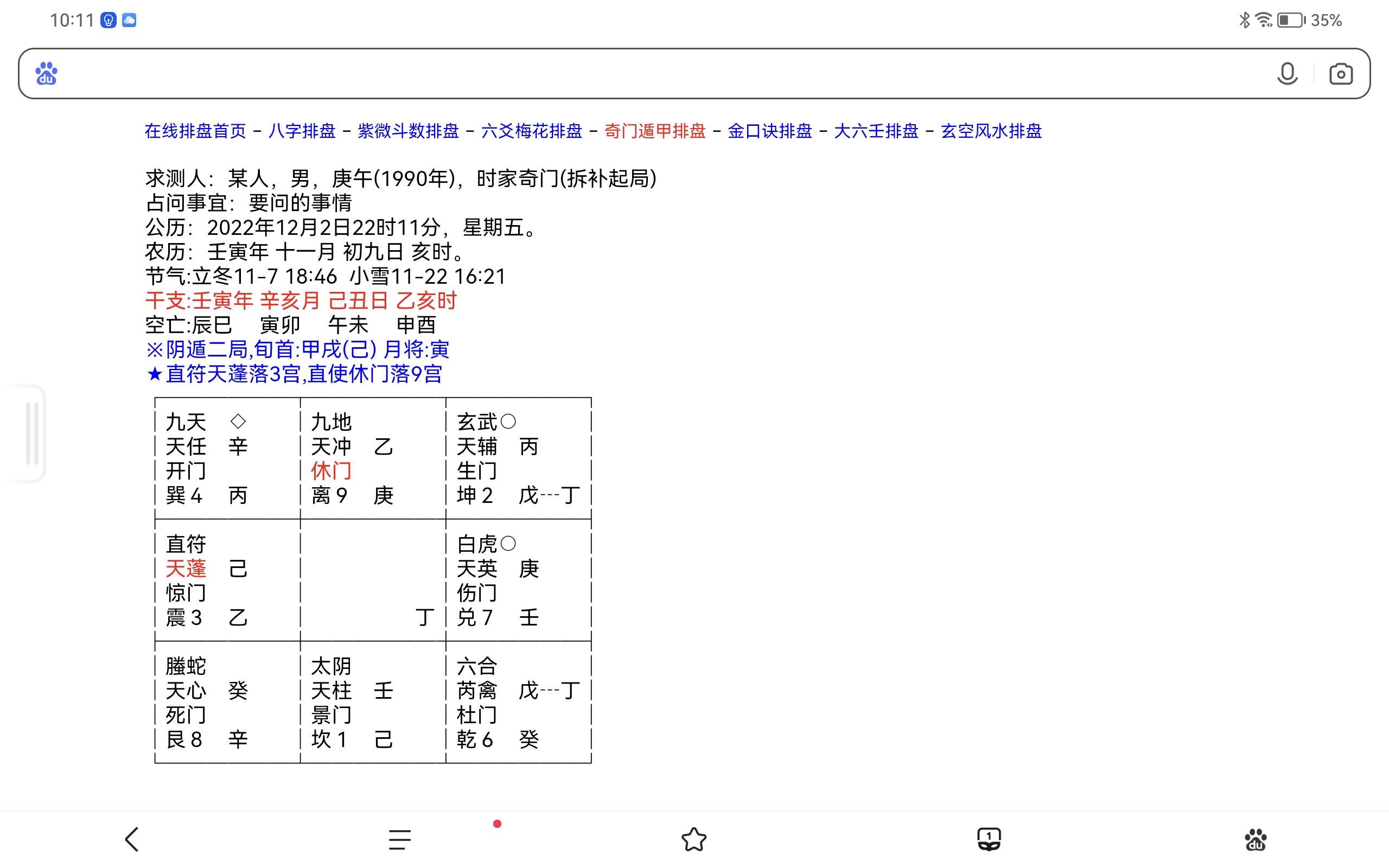Click 白虎 in the 兑7 palace
Screen dimensions: 1389x868
pos(476,544)
